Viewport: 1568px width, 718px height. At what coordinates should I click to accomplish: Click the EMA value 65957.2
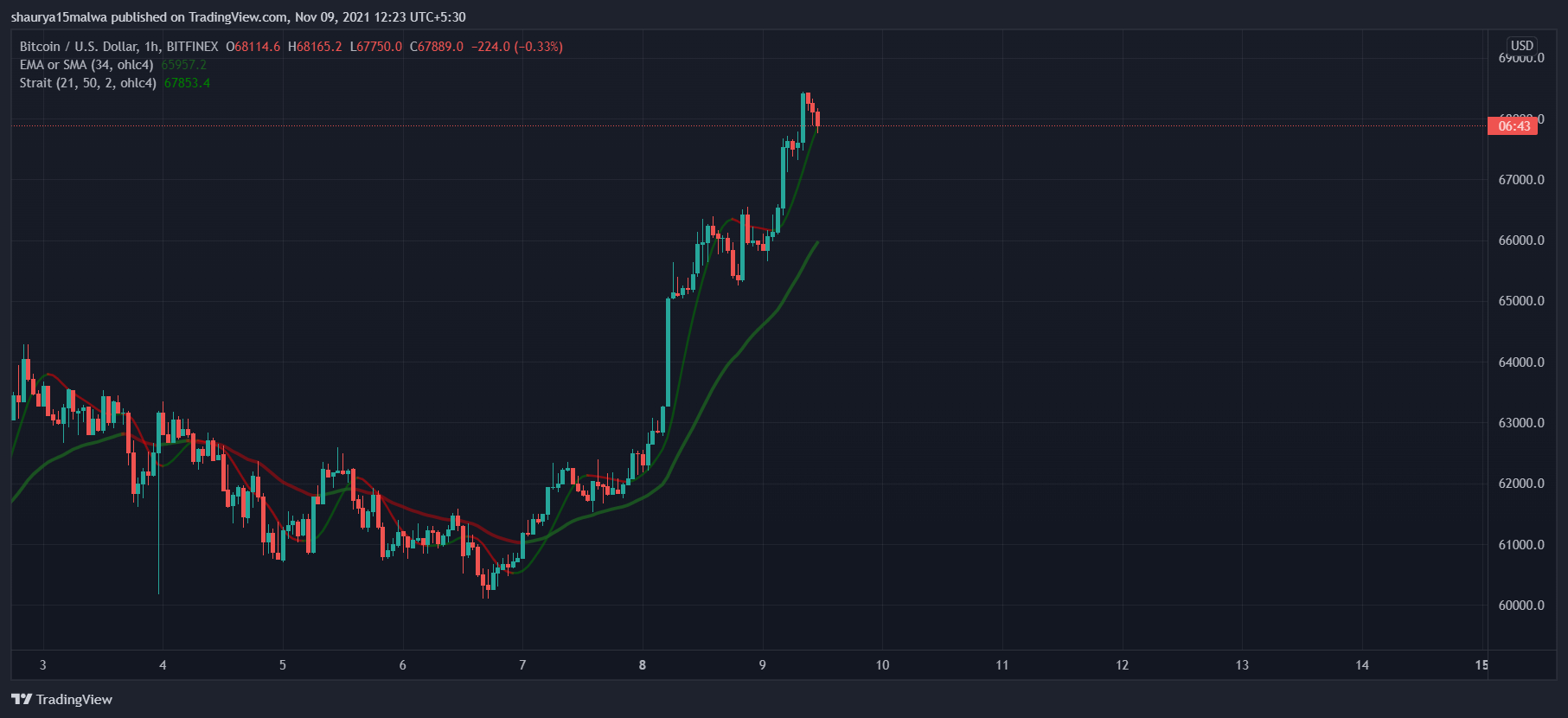click(184, 65)
